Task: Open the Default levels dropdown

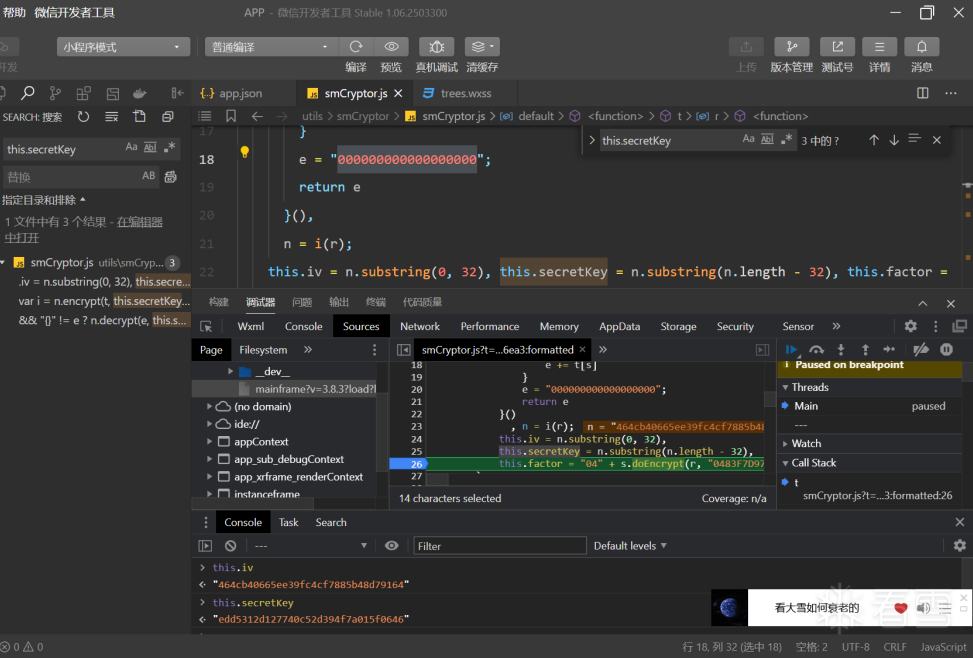Action: (630, 546)
